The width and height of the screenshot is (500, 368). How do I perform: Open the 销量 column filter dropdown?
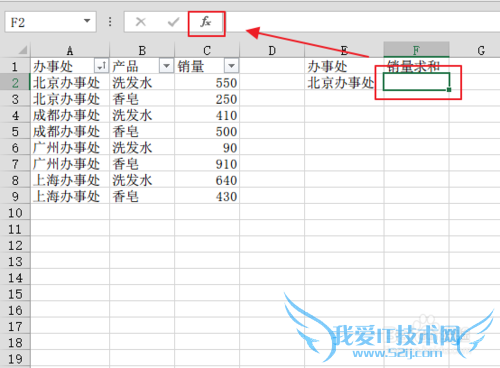coord(231,66)
